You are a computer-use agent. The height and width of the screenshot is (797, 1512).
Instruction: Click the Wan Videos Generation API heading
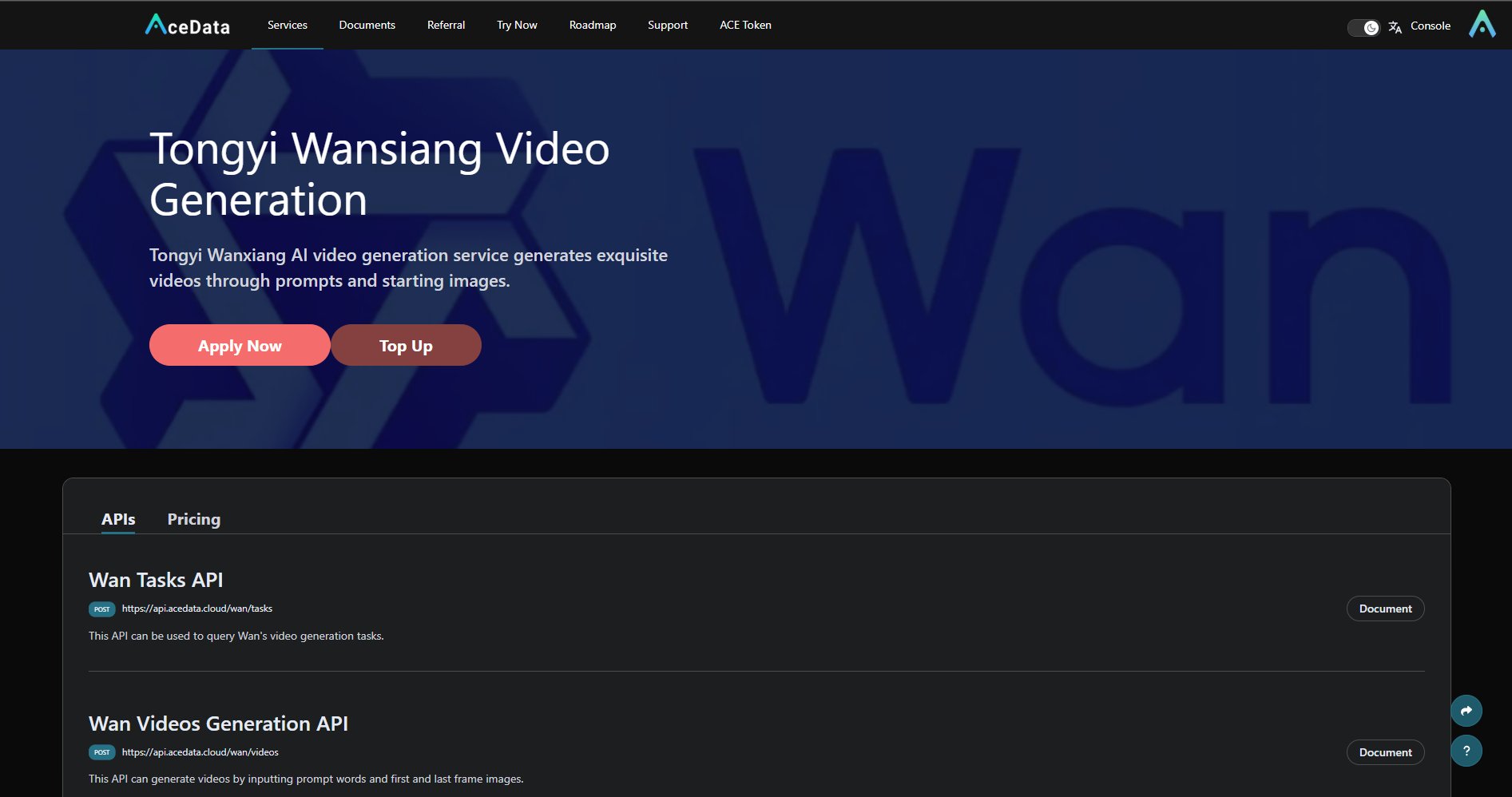tap(218, 724)
